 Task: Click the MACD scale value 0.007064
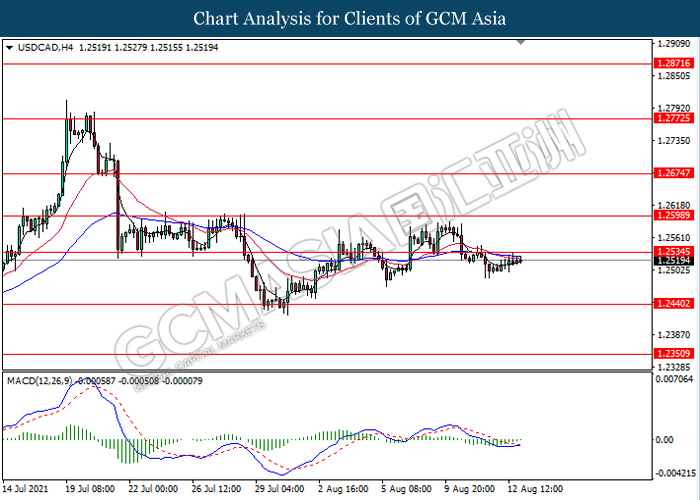tap(674, 379)
